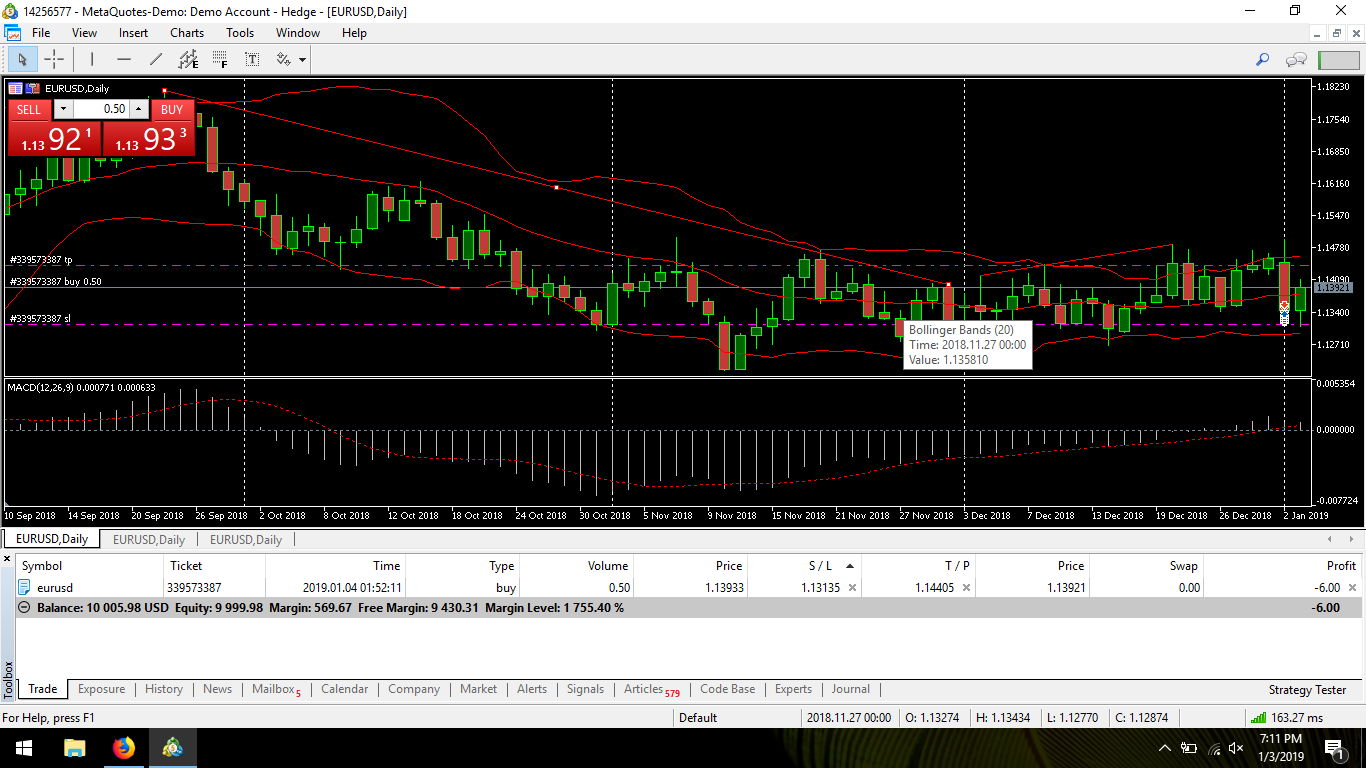Open the Signals tab
Image resolution: width=1366 pixels, height=768 pixels.
point(585,689)
